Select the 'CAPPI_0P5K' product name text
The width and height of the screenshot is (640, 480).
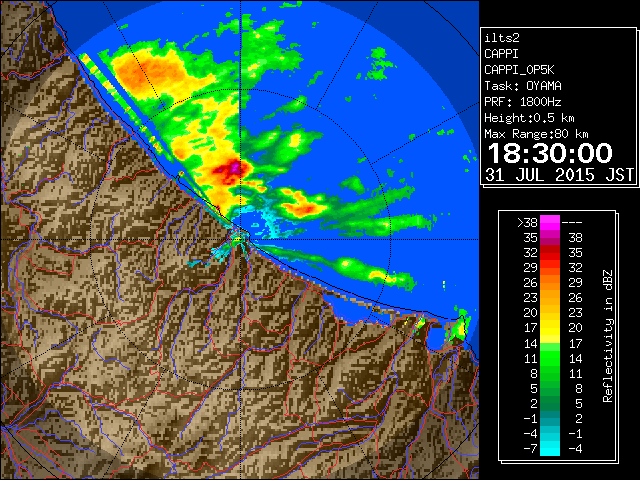[x=519, y=70]
